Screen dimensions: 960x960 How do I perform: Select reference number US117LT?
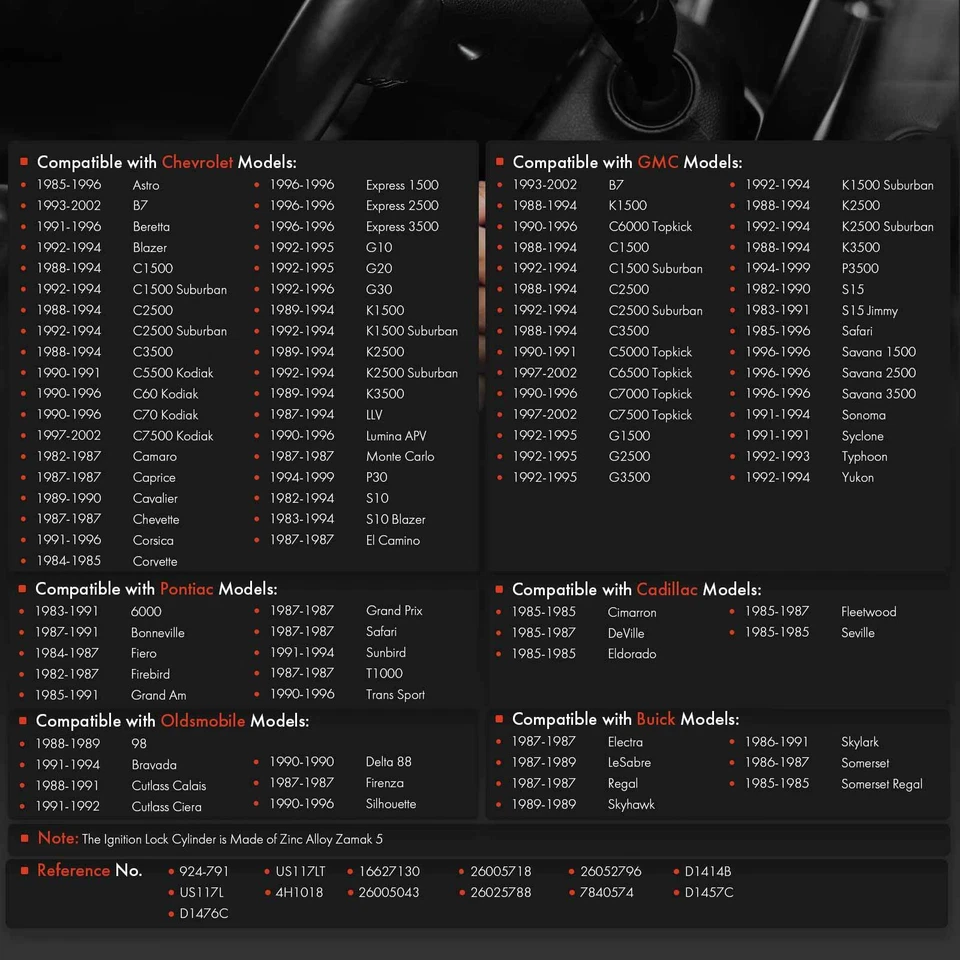point(300,871)
